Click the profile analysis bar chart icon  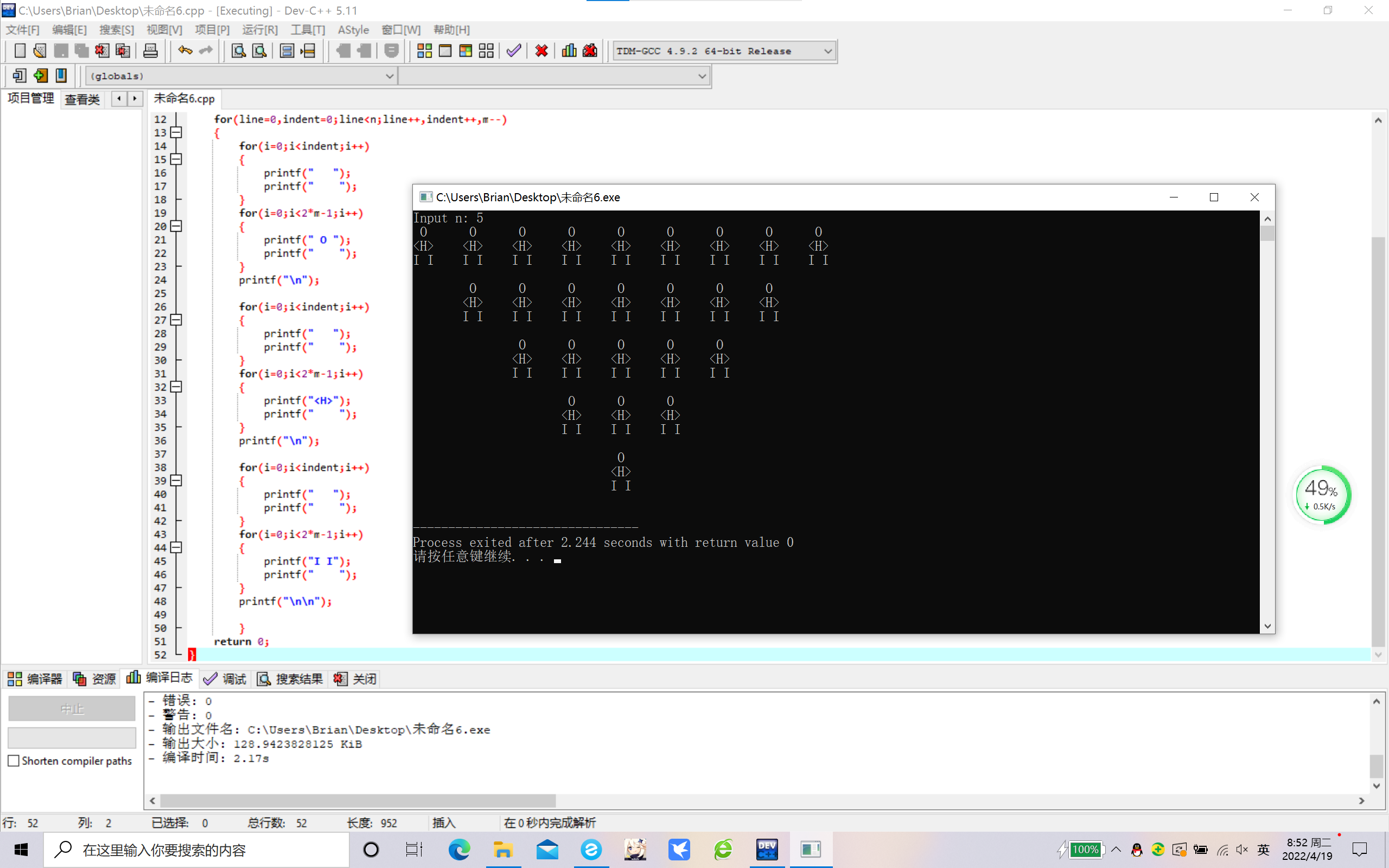[569, 51]
